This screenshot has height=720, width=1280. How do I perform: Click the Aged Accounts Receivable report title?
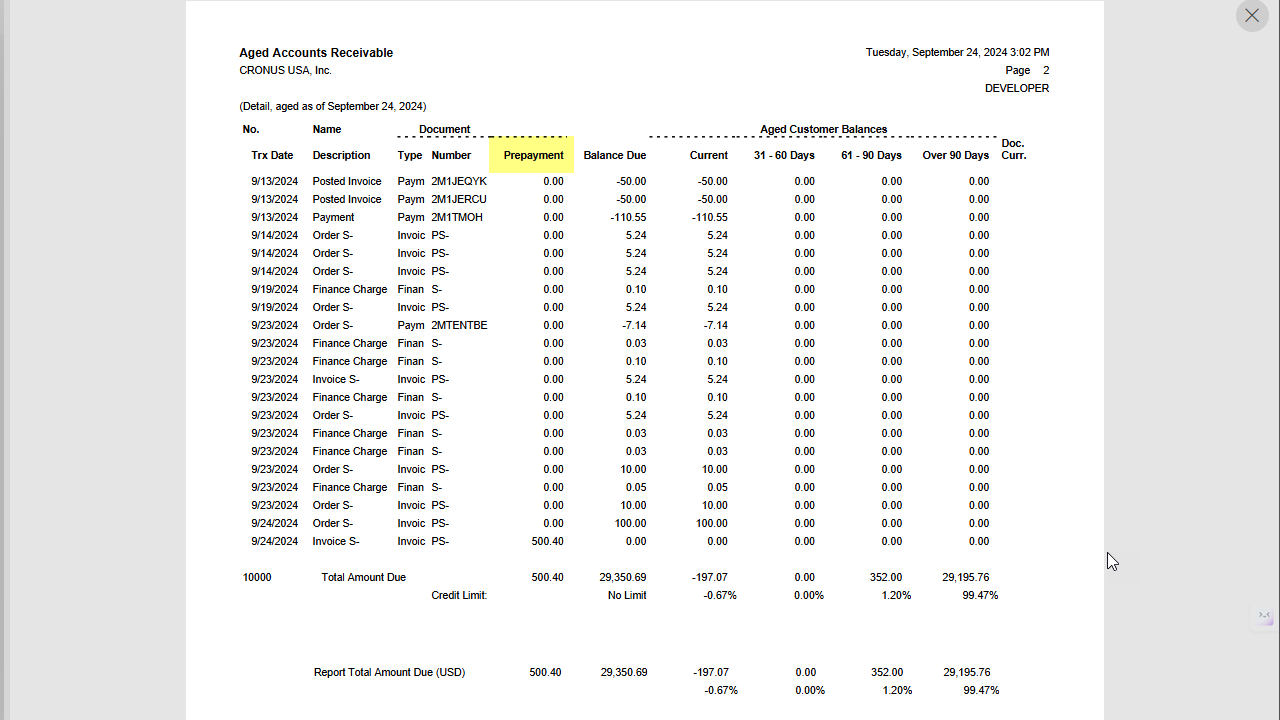[x=316, y=52]
